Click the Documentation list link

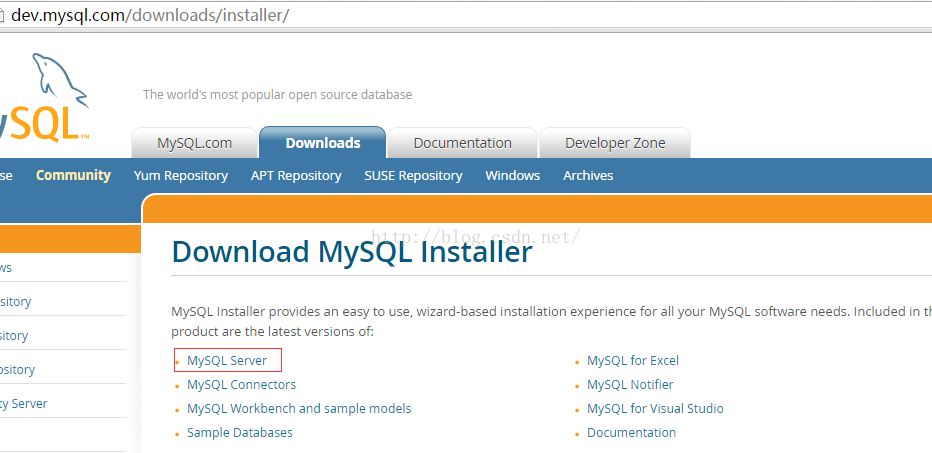[x=631, y=432]
